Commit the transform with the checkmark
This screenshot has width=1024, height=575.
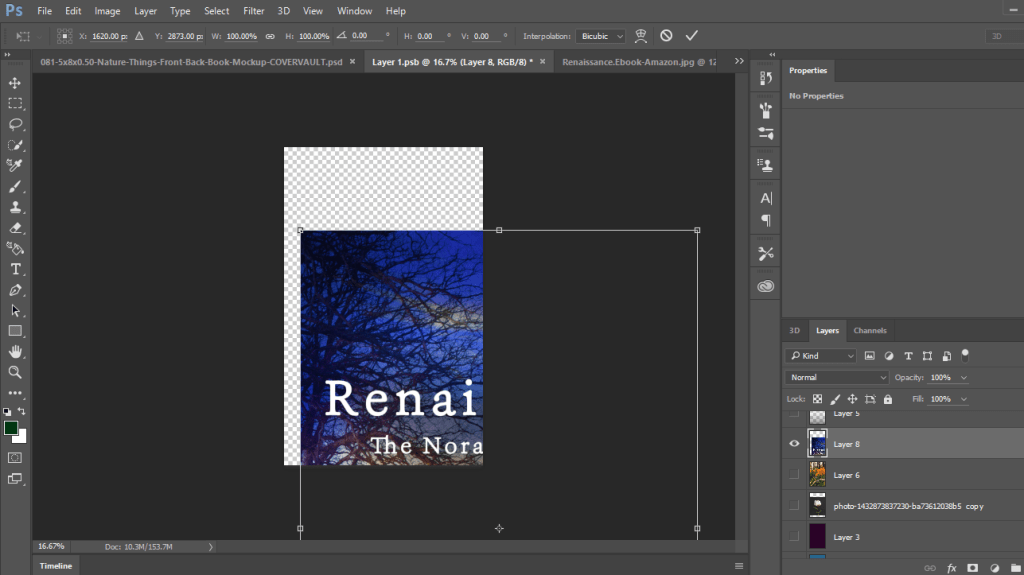[691, 36]
